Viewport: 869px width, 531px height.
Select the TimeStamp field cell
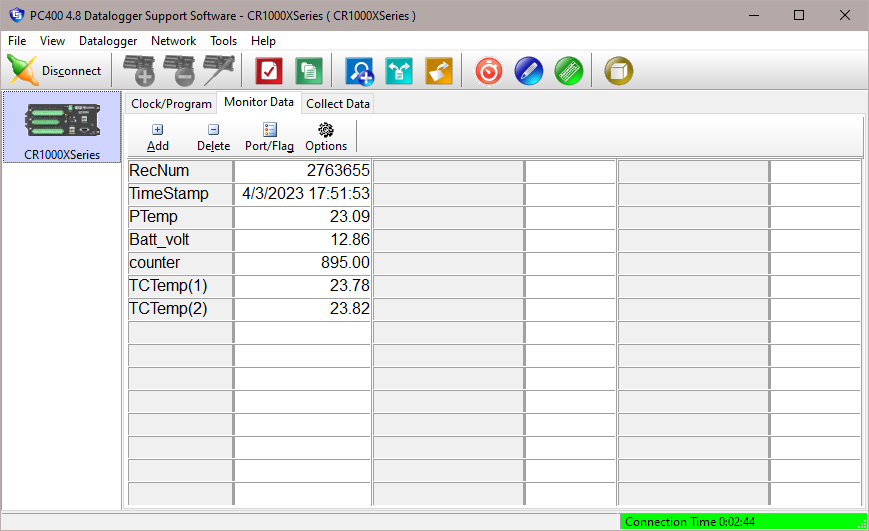point(181,194)
